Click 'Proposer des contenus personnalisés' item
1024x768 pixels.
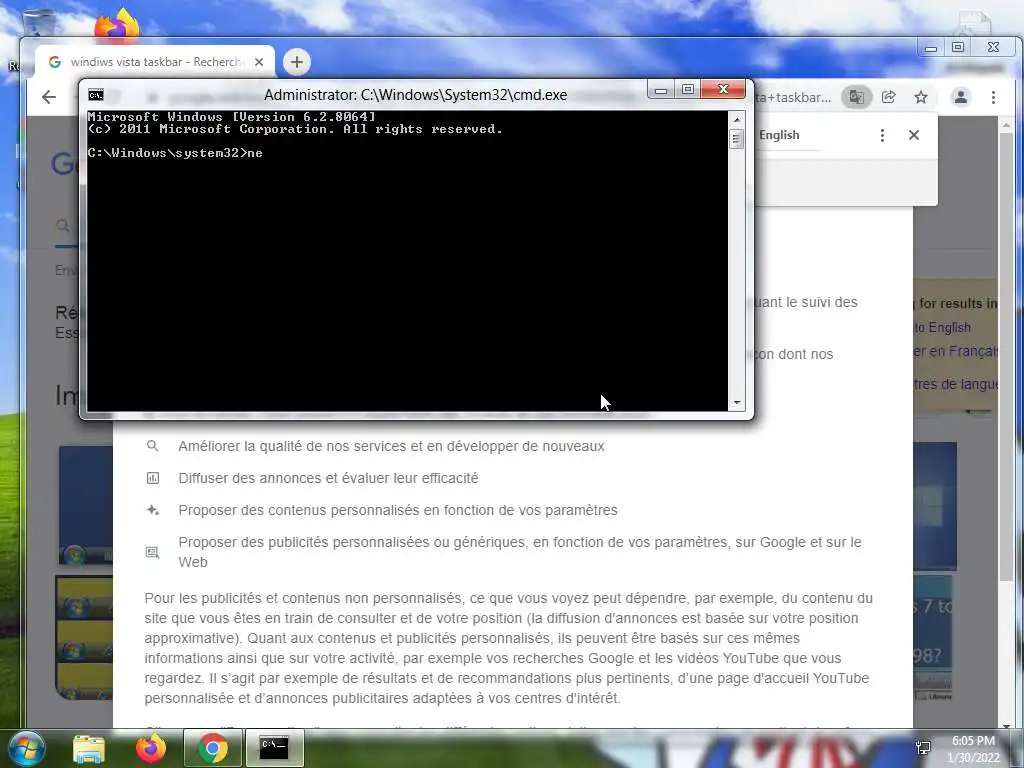(398, 510)
